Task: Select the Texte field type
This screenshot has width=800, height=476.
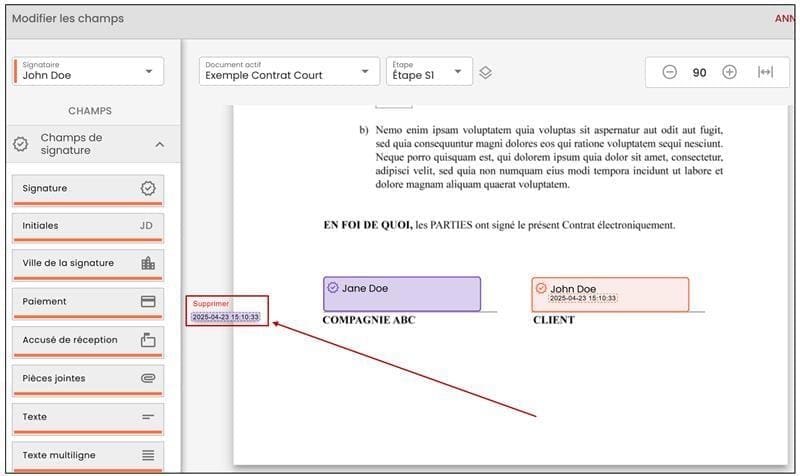Action: [x=88, y=417]
